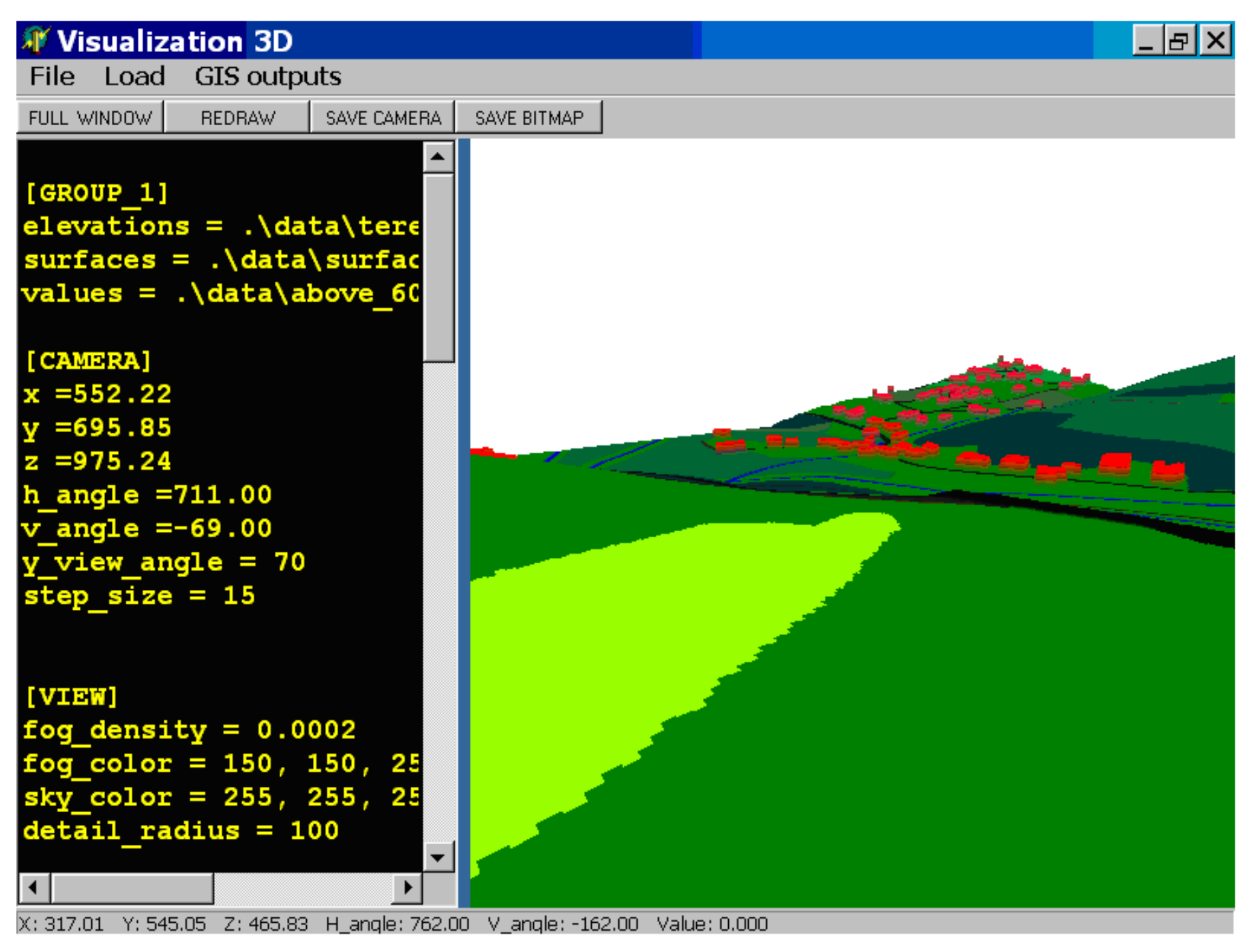Image resolution: width=1256 pixels, height=952 pixels.
Task: Click the horizontal scrollbar thumb
Action: click(132, 887)
